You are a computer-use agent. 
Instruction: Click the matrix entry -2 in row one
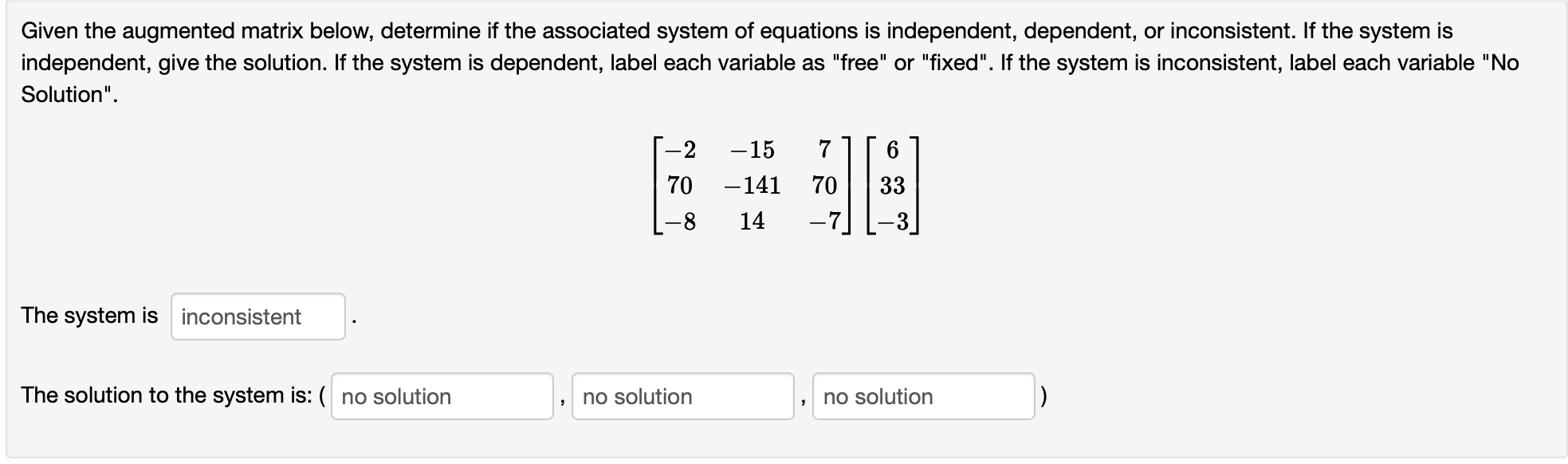(680, 151)
